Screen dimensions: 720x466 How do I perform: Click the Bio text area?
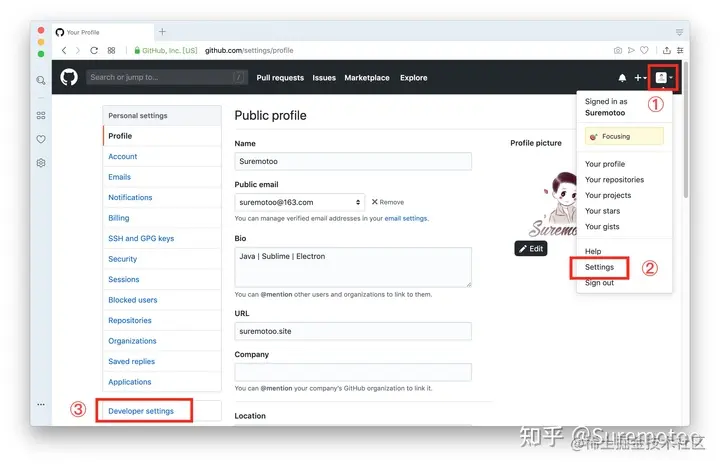(x=353, y=267)
